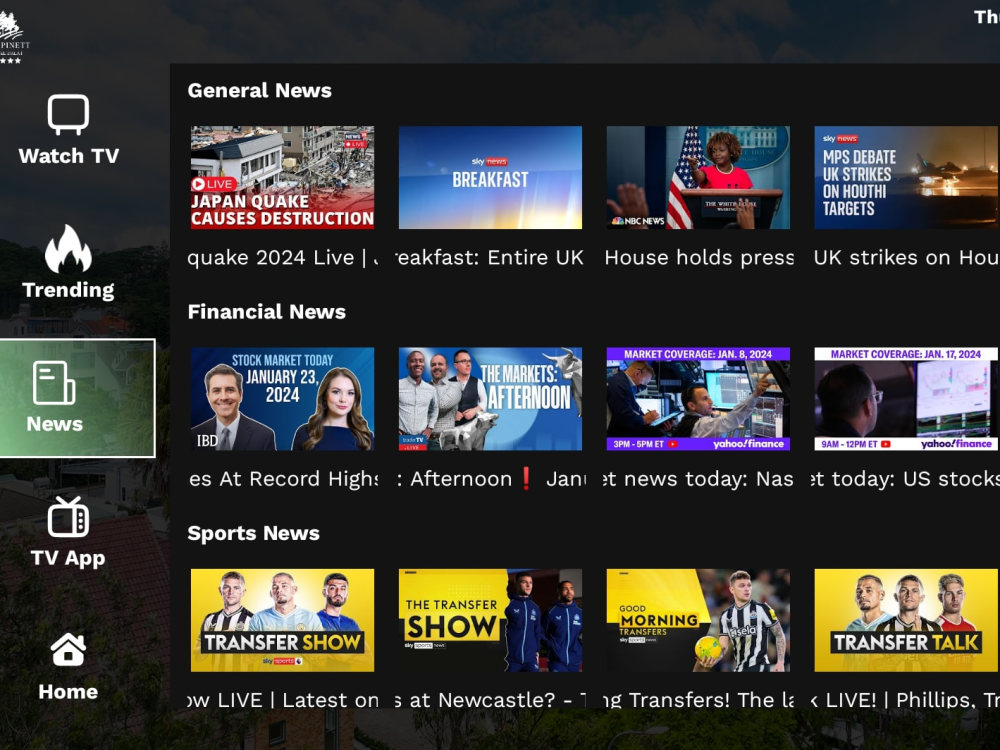1000x750 pixels.
Task: Click the General News section heading
Action: [260, 91]
